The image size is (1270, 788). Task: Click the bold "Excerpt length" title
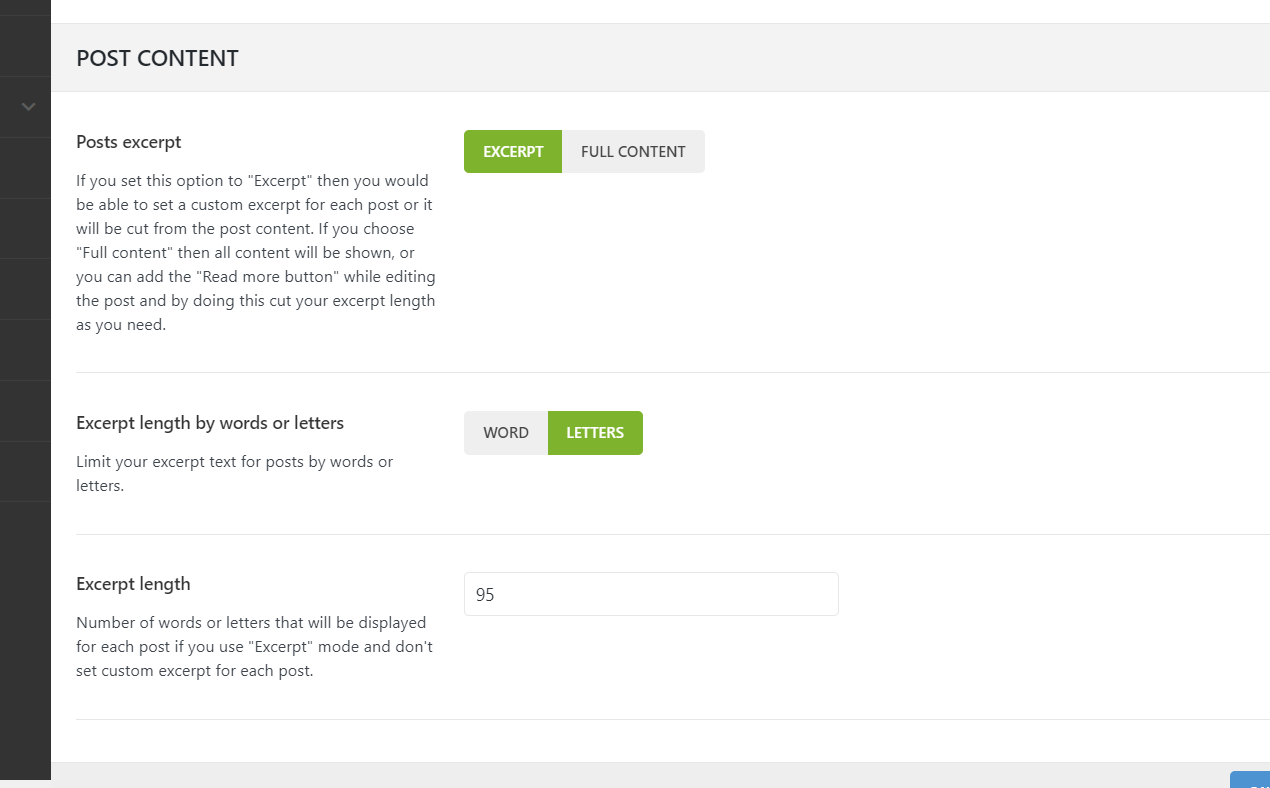(133, 584)
